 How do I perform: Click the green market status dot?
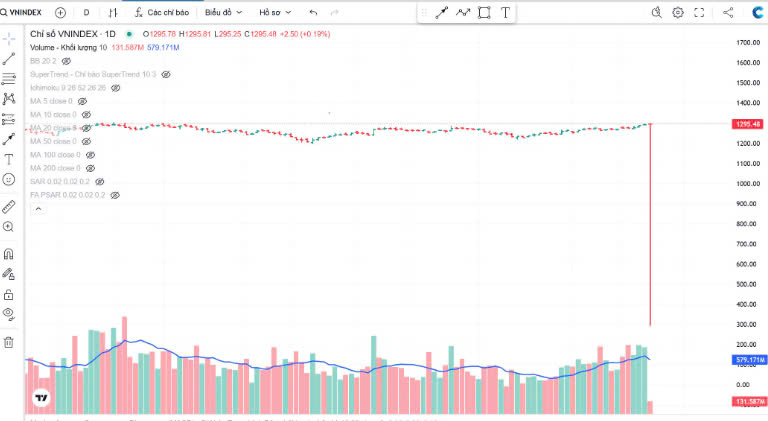[x=129, y=34]
